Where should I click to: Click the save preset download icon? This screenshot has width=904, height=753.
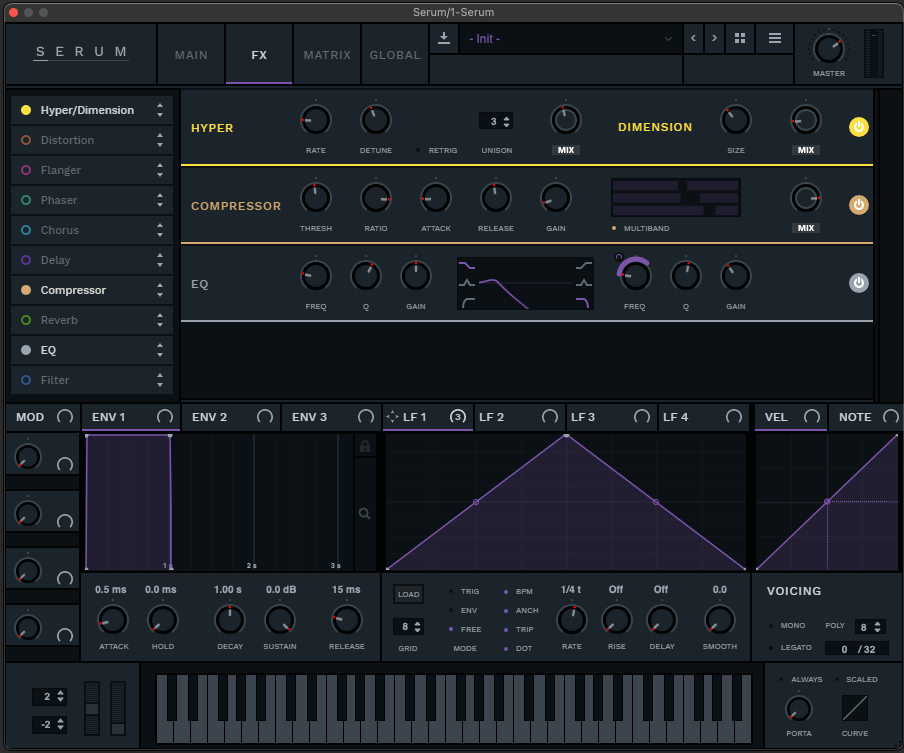point(443,38)
